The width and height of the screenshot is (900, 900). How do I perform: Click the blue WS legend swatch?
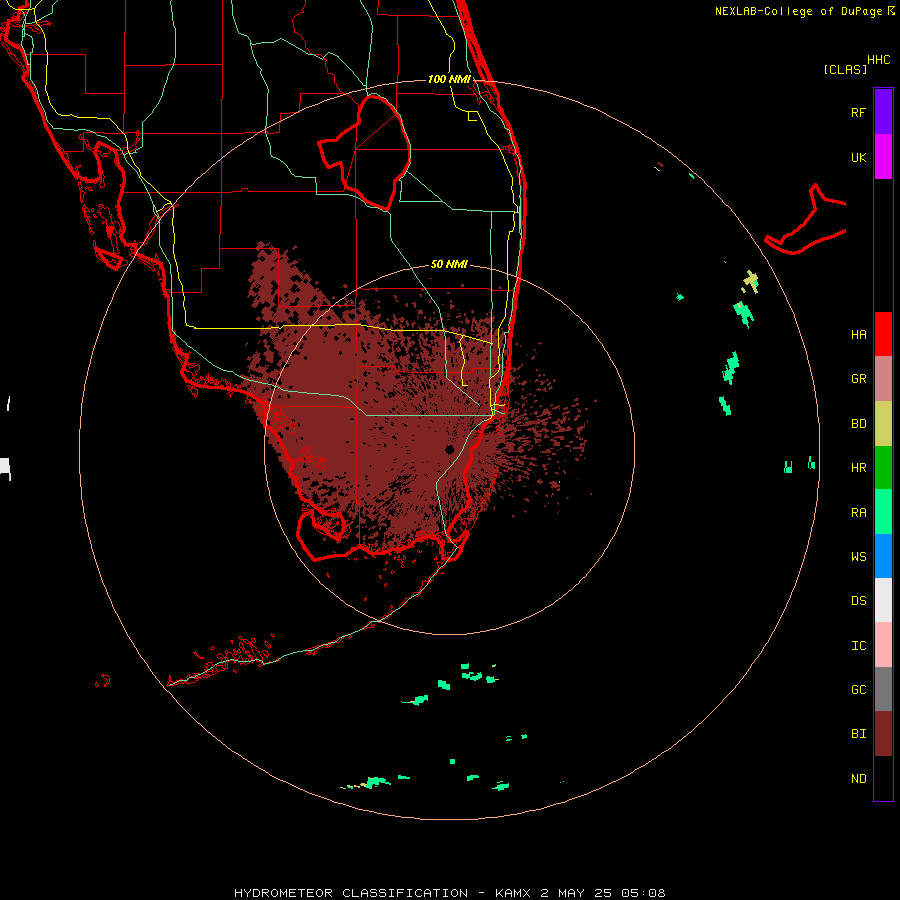coord(883,556)
